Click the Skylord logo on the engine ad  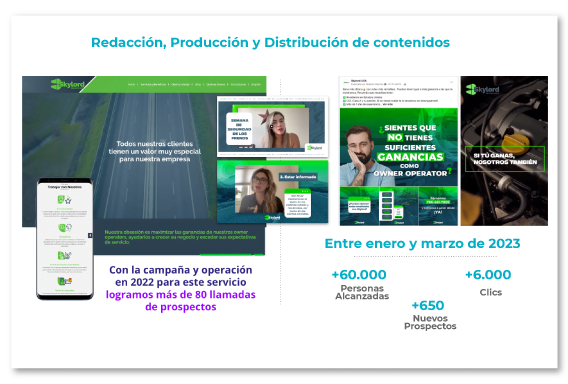[x=482, y=89]
